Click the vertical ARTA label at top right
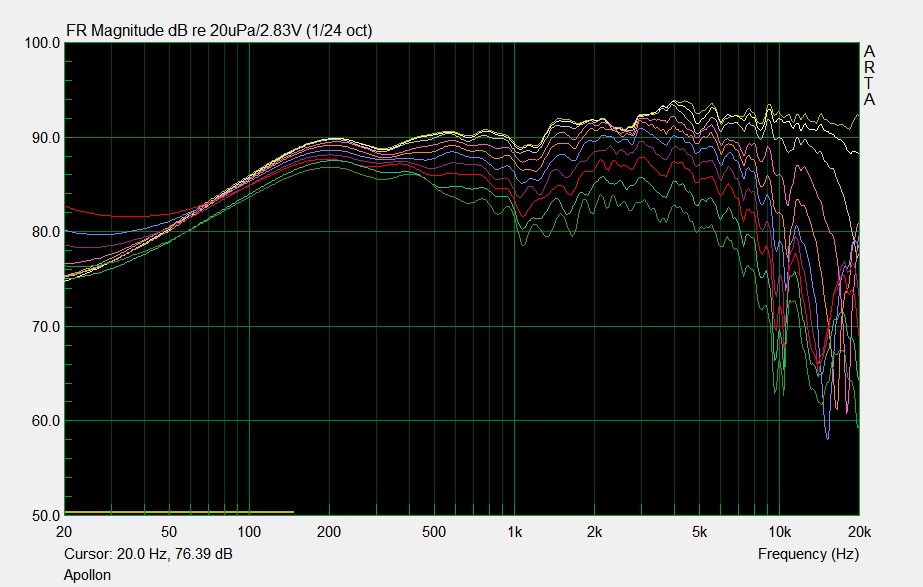This screenshot has height=587, width=923. [869, 75]
